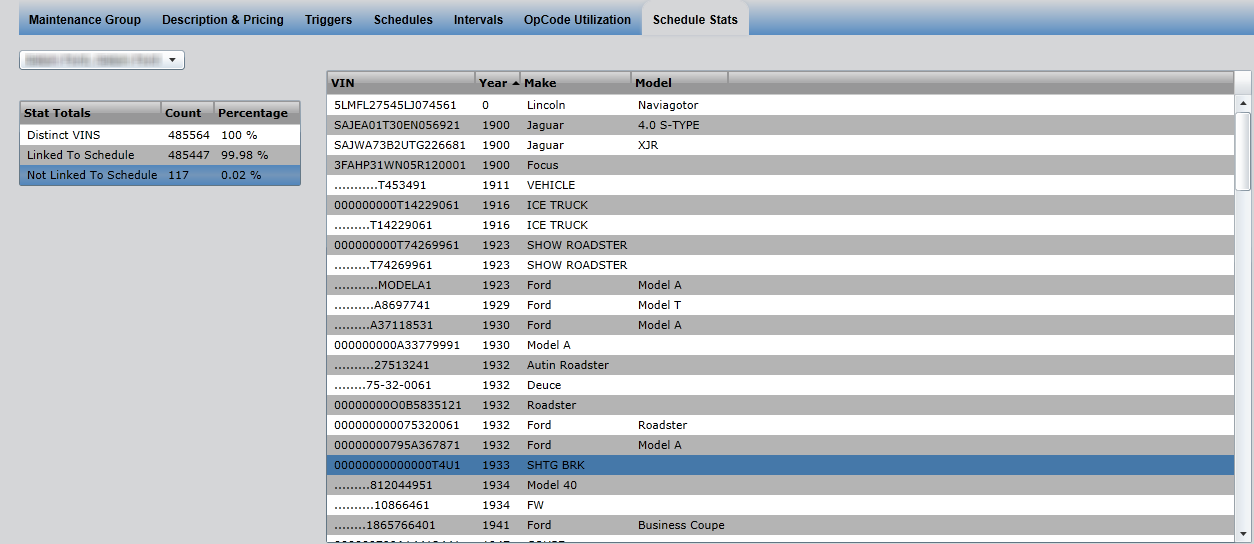Sort the grid by Make column

point(575,83)
